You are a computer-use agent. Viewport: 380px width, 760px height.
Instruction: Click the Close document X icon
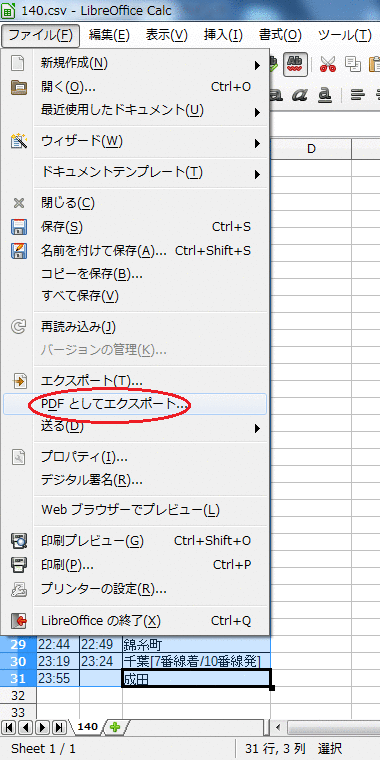point(18,203)
